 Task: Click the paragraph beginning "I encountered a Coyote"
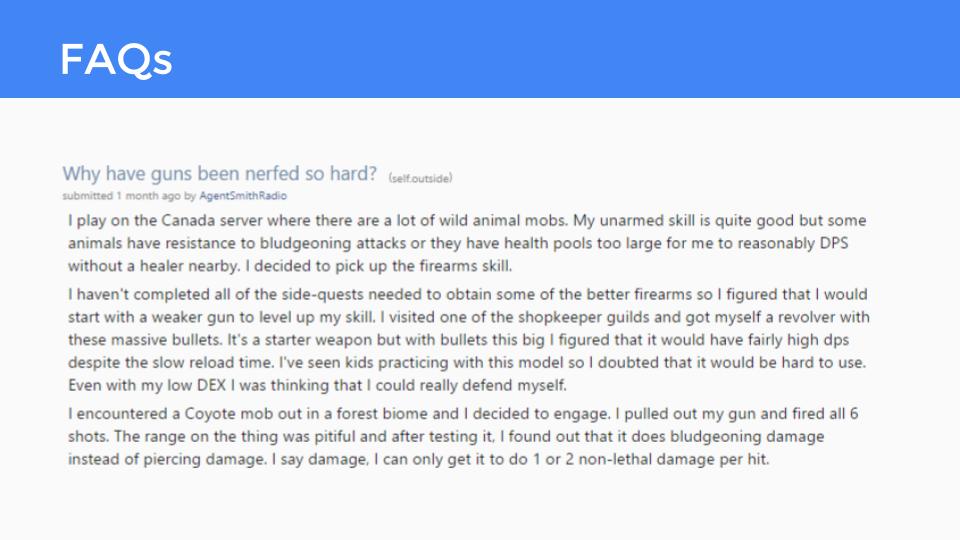(463, 437)
